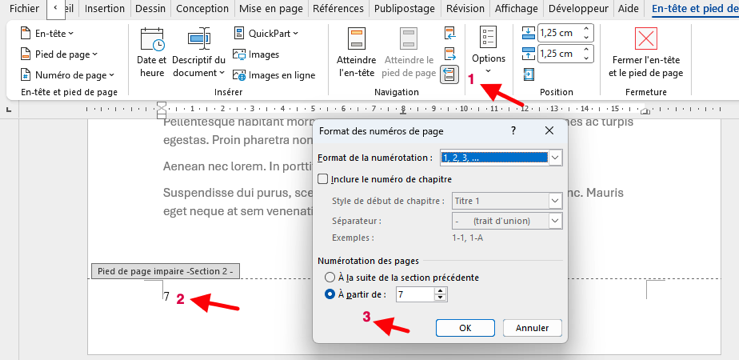739x360 pixels.
Task: Go to header with Atteindre l'en-tête
Action: pyautogui.click(x=356, y=53)
